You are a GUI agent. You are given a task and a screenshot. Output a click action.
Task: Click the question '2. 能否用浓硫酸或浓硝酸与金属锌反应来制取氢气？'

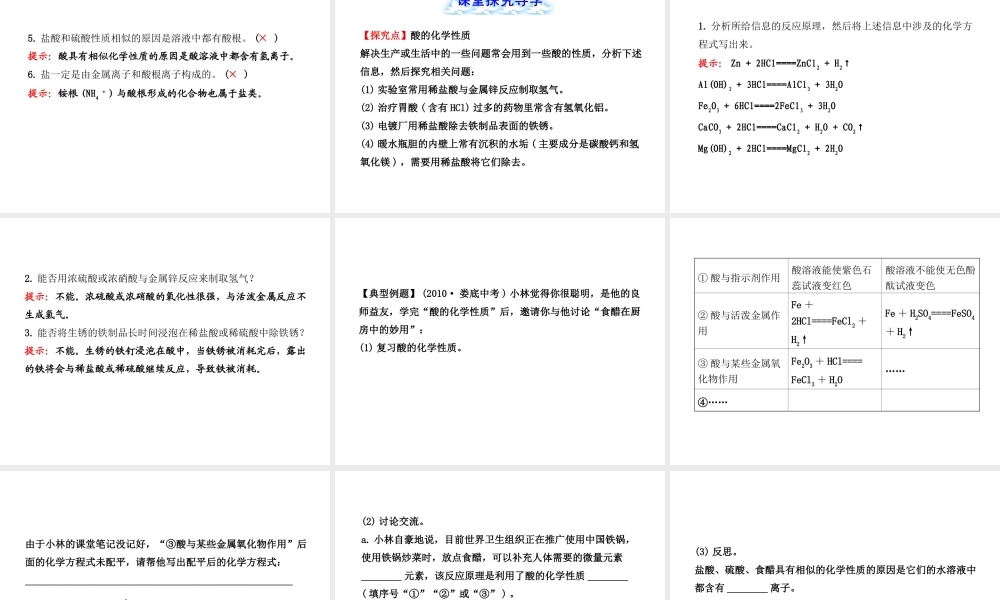[140, 279]
